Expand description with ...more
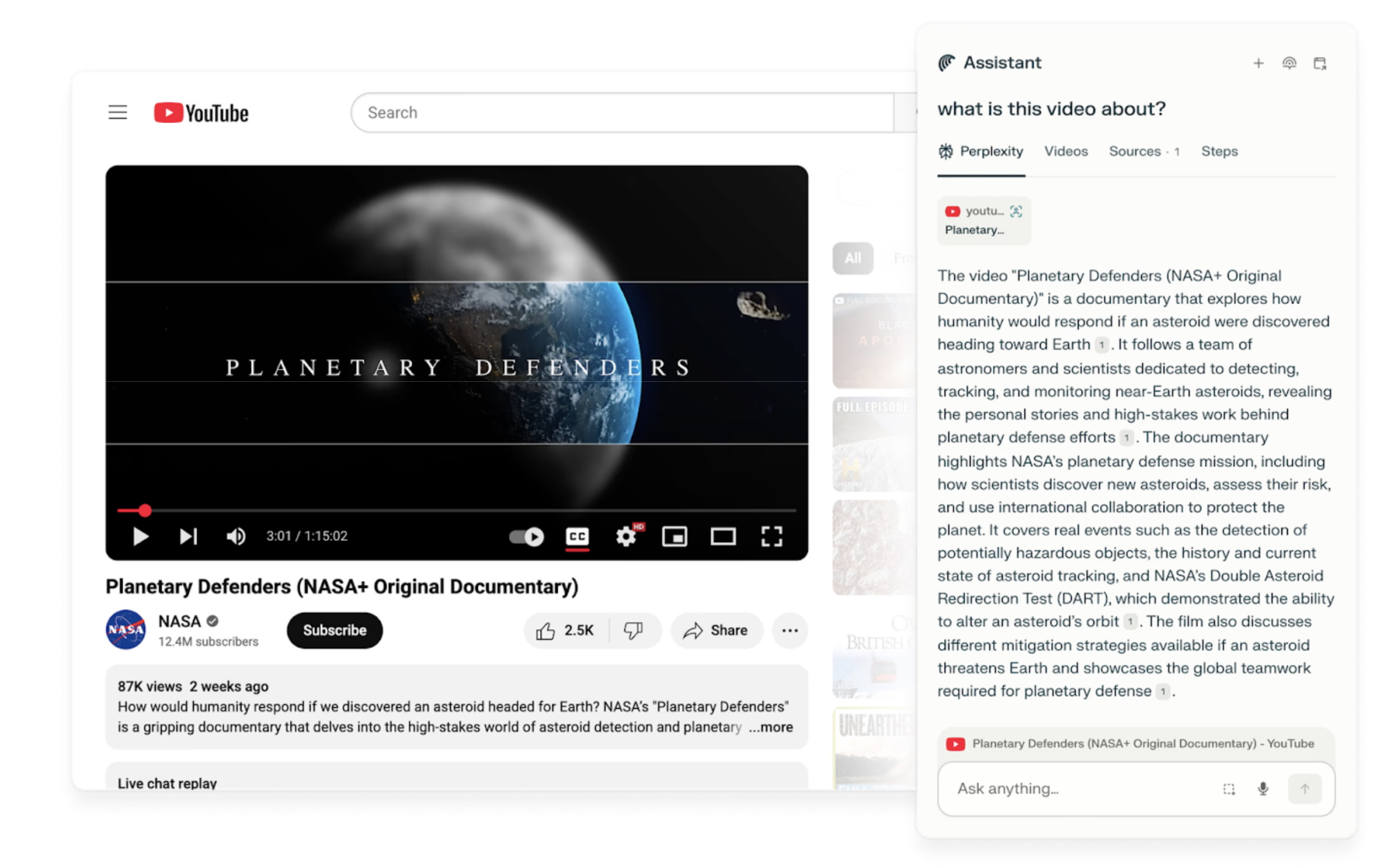This screenshot has height=868, width=1400. pyautogui.click(x=771, y=727)
